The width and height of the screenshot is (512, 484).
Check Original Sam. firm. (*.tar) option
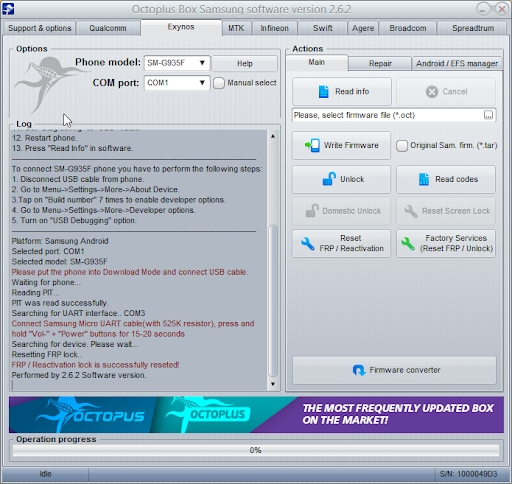point(402,146)
